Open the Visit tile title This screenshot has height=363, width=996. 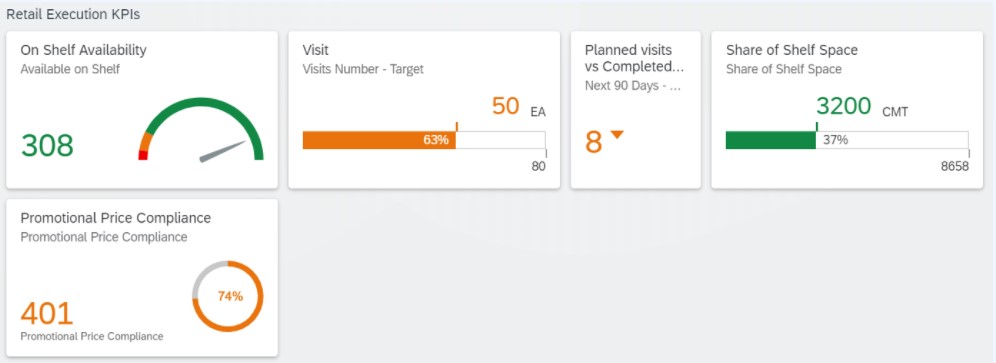coord(316,50)
